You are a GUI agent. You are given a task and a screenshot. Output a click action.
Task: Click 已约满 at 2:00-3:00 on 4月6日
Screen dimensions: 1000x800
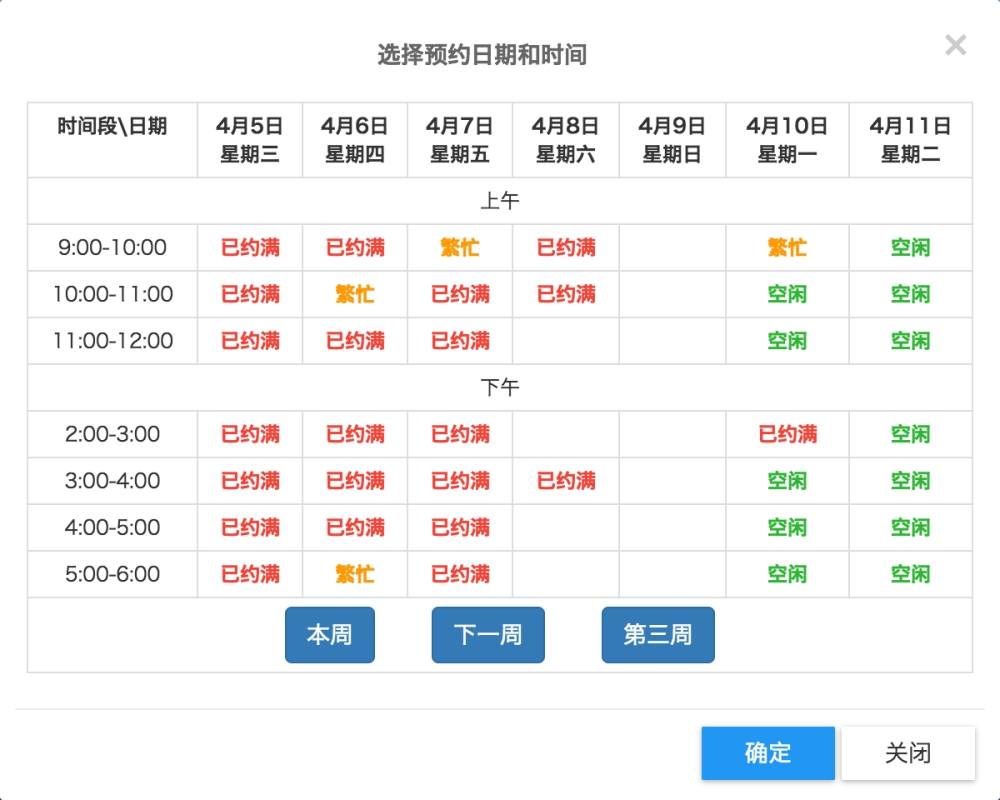pos(355,434)
